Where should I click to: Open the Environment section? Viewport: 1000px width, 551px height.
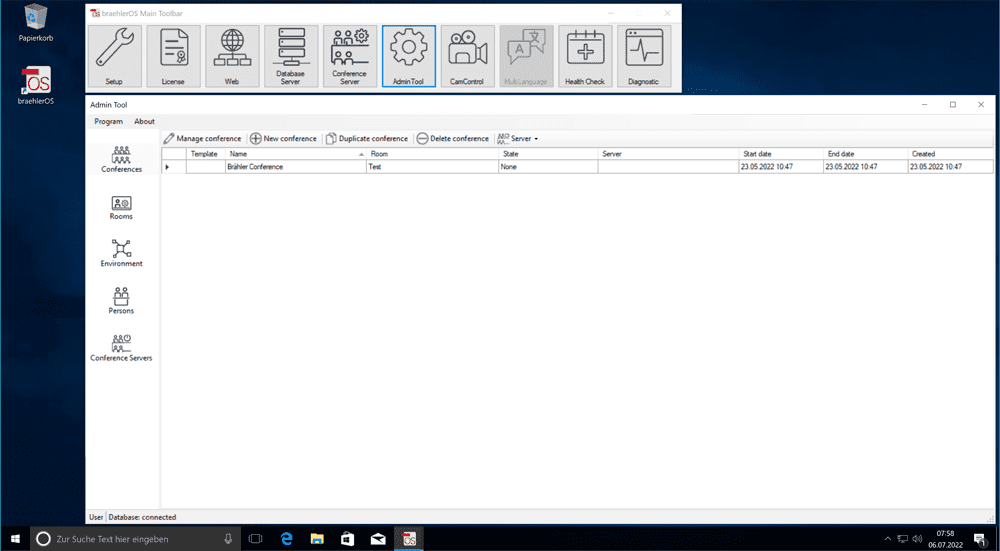point(121,254)
